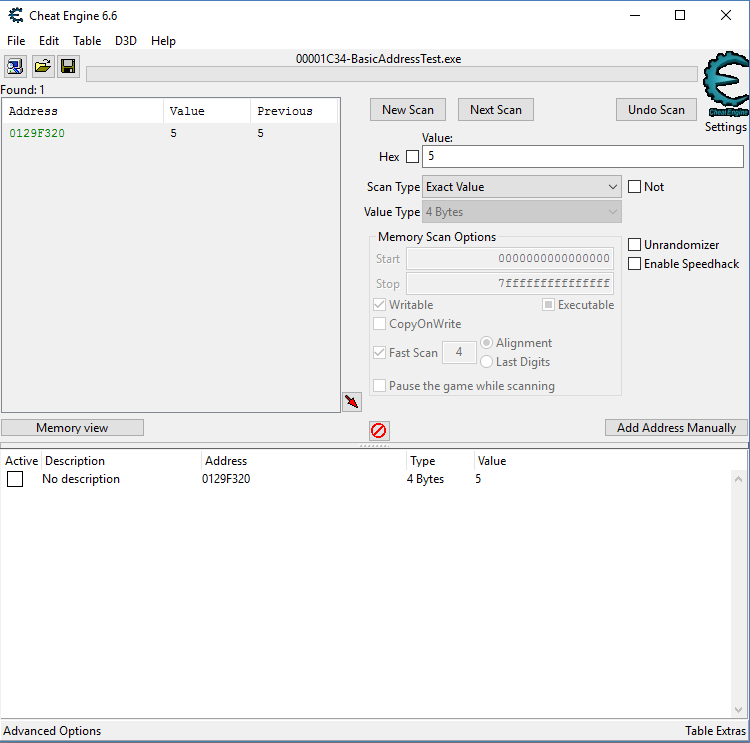Open the Value Type dropdown
The width and height of the screenshot is (750, 743).
pyautogui.click(x=521, y=212)
